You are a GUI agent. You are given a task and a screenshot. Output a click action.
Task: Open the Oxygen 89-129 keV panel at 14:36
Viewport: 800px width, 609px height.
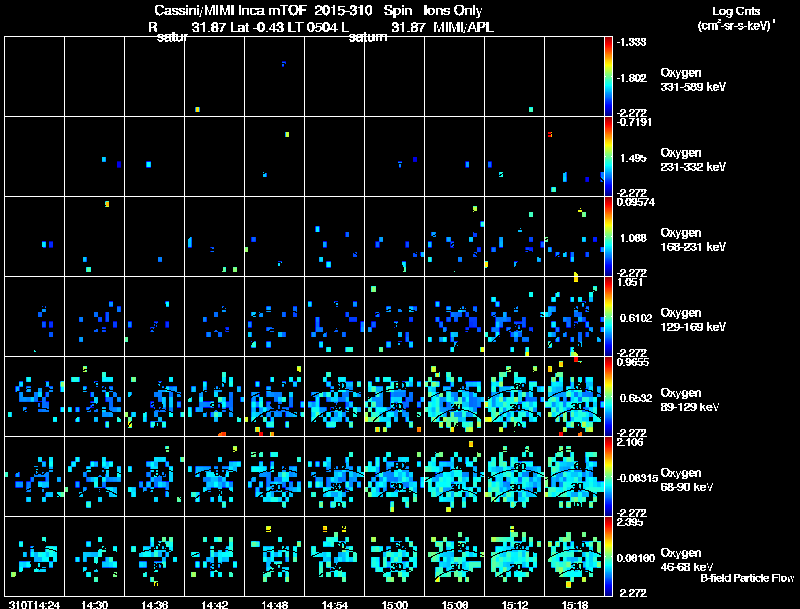coord(155,396)
